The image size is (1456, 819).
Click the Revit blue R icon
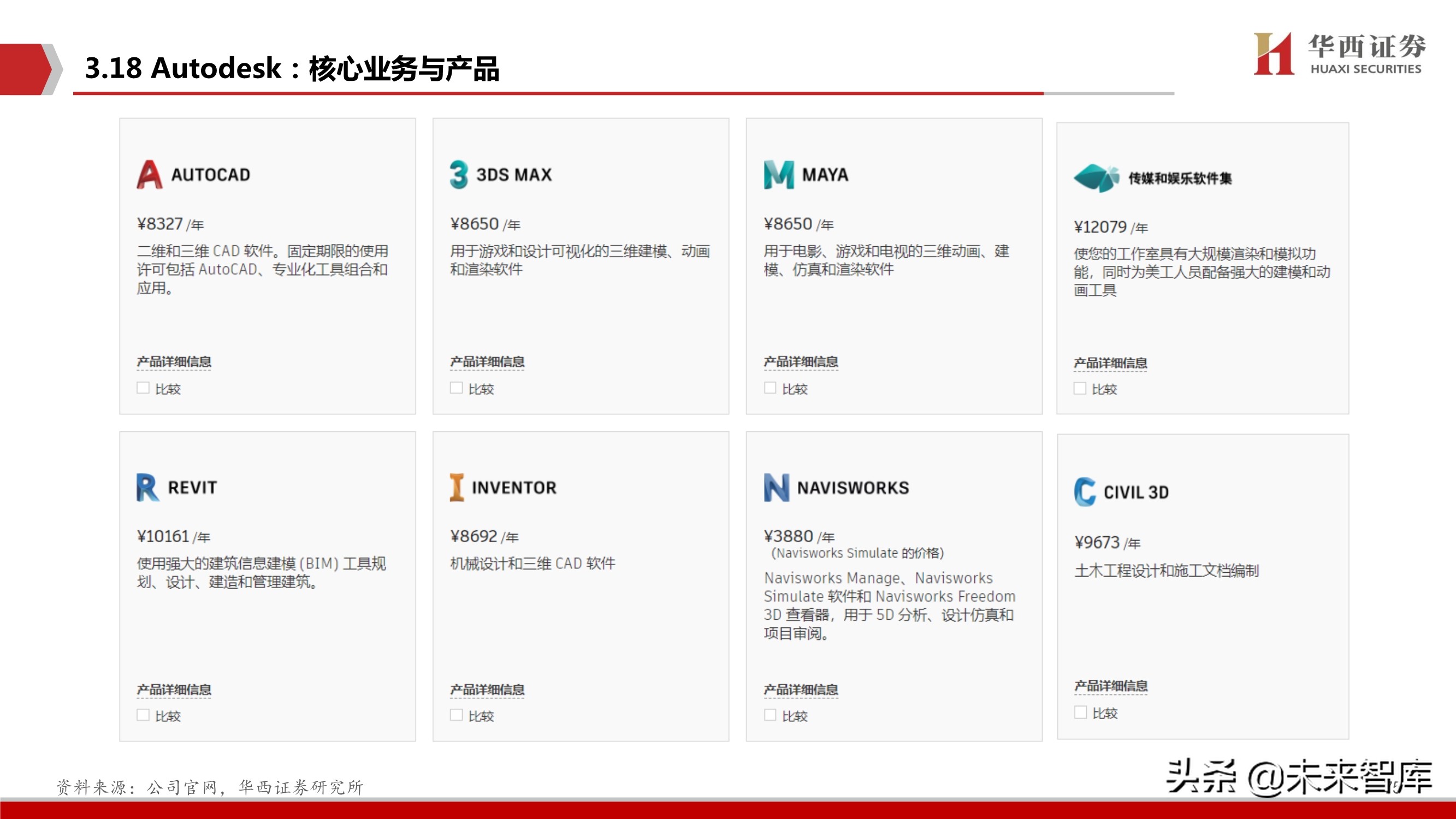[147, 487]
